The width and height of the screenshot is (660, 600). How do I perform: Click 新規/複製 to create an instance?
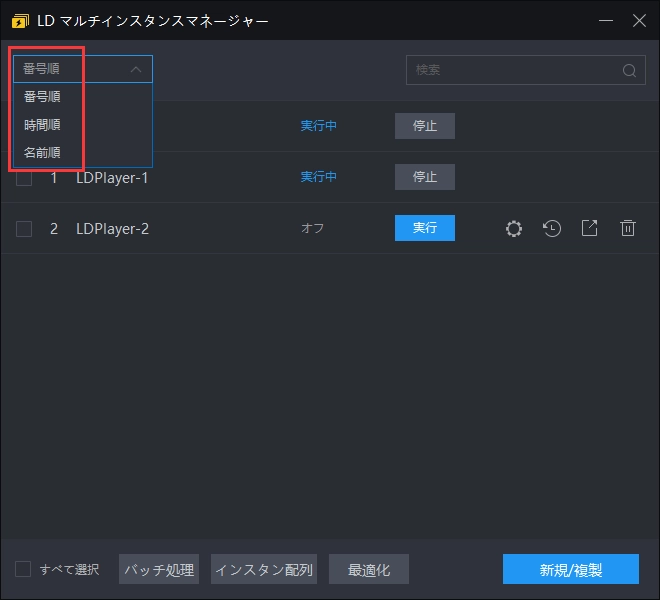571,569
